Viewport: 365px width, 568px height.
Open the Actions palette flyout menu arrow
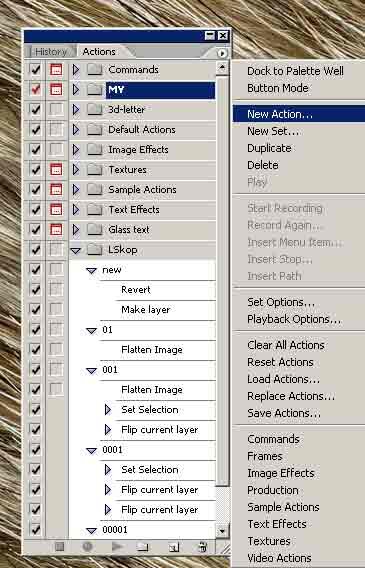pos(222,54)
